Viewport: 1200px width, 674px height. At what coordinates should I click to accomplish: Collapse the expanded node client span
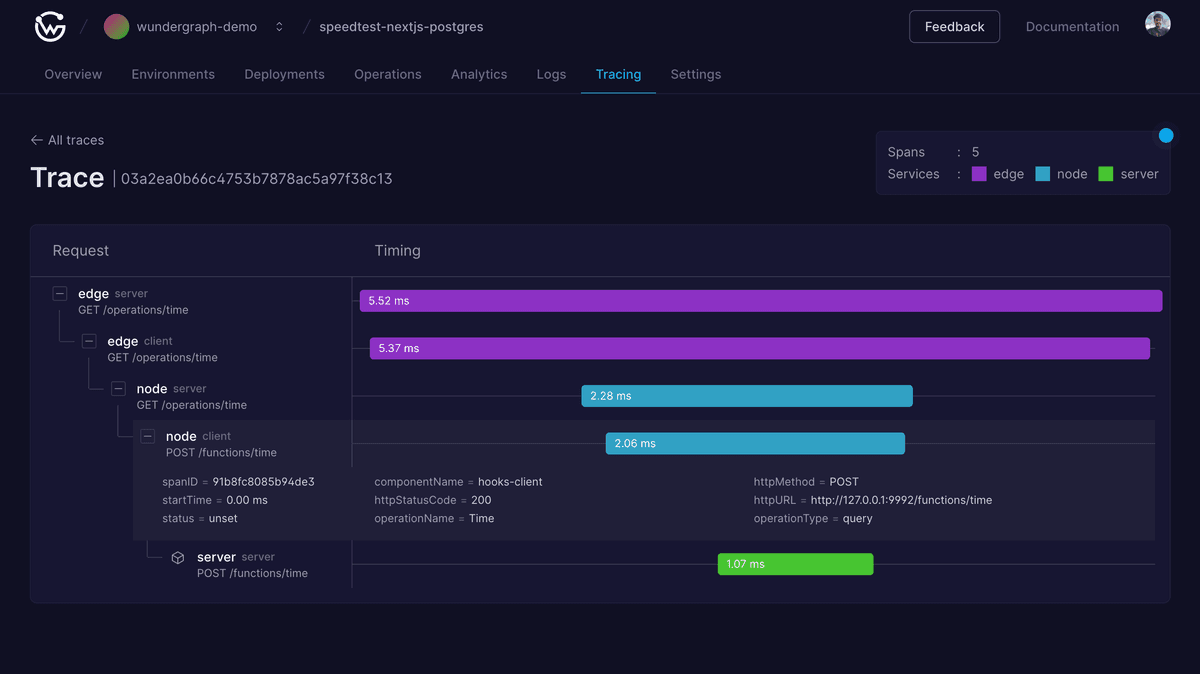(x=147, y=436)
